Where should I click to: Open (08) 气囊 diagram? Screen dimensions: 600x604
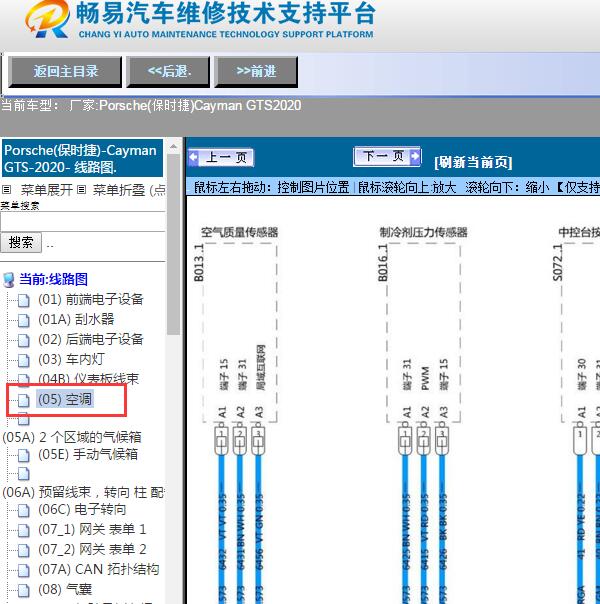65,590
